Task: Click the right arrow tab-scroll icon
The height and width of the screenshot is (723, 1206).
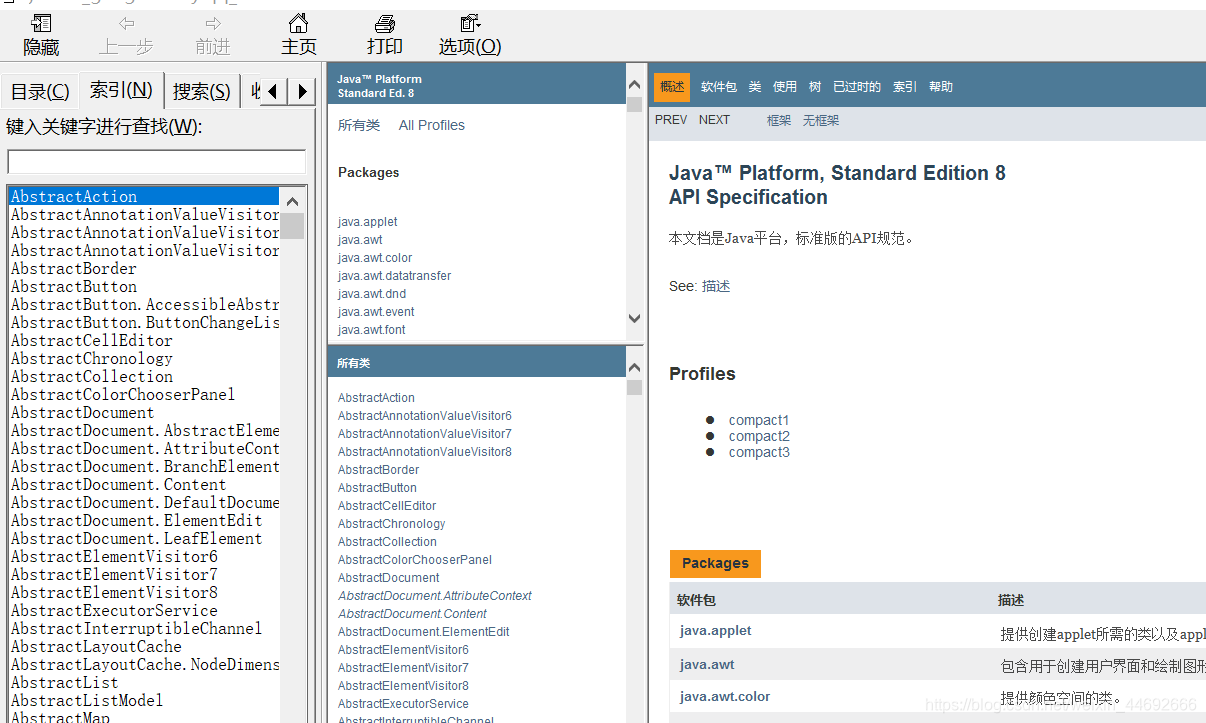Action: 302,90
